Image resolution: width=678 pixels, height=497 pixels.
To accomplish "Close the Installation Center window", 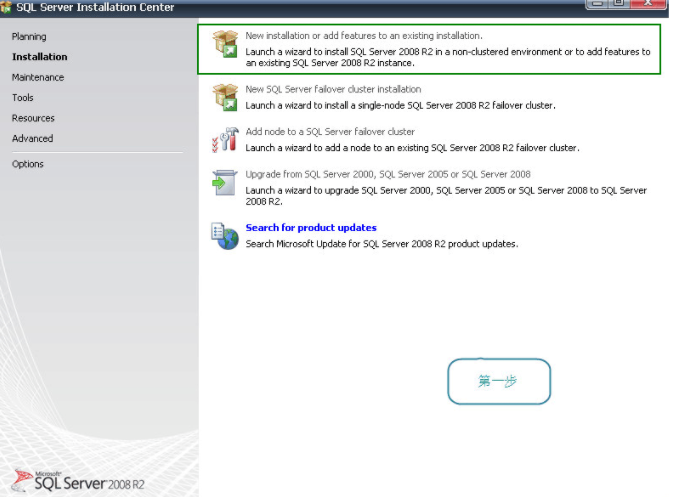I will (648, 3).
